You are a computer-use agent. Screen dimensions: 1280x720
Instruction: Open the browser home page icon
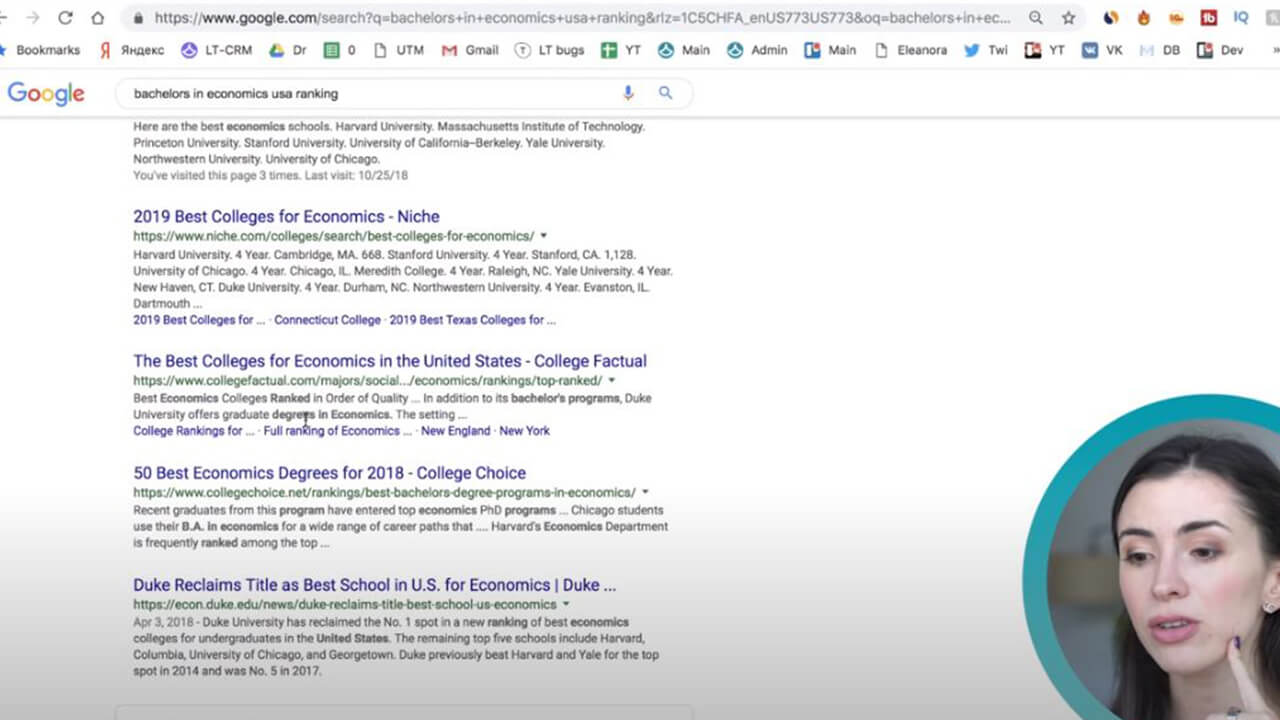pos(97,18)
